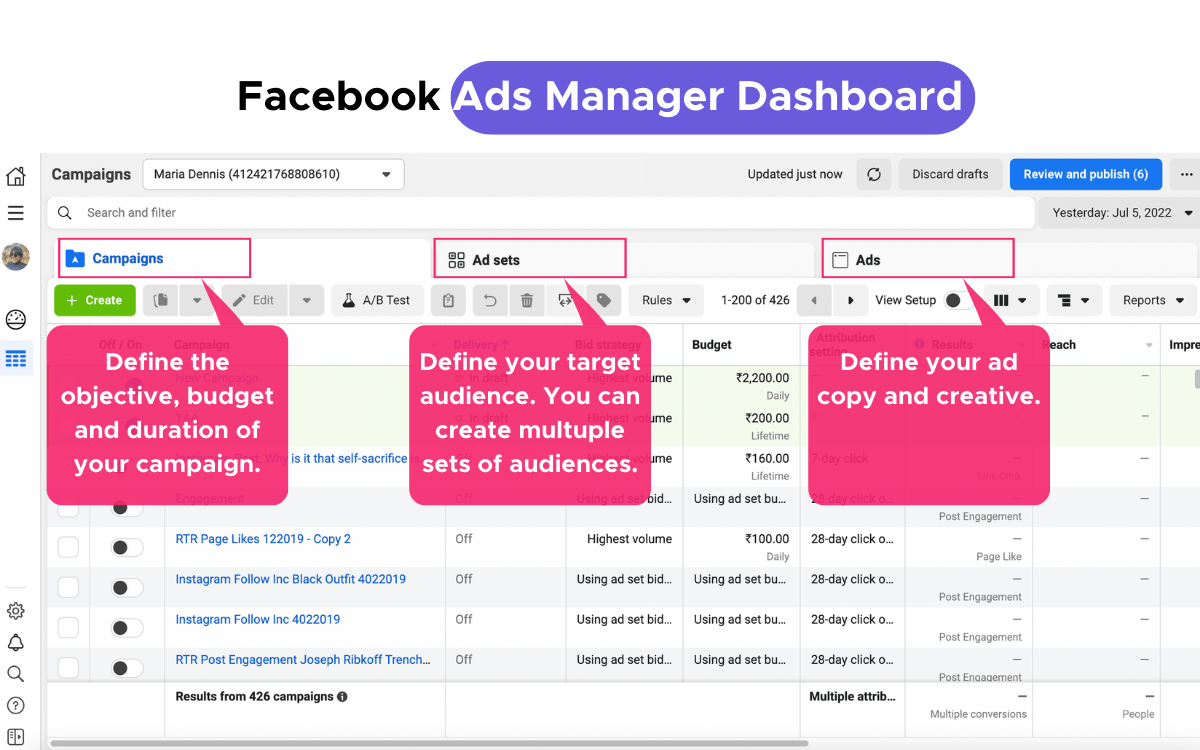Switch to the Ads tab
Screen dimensions: 1200x750
coord(917,258)
